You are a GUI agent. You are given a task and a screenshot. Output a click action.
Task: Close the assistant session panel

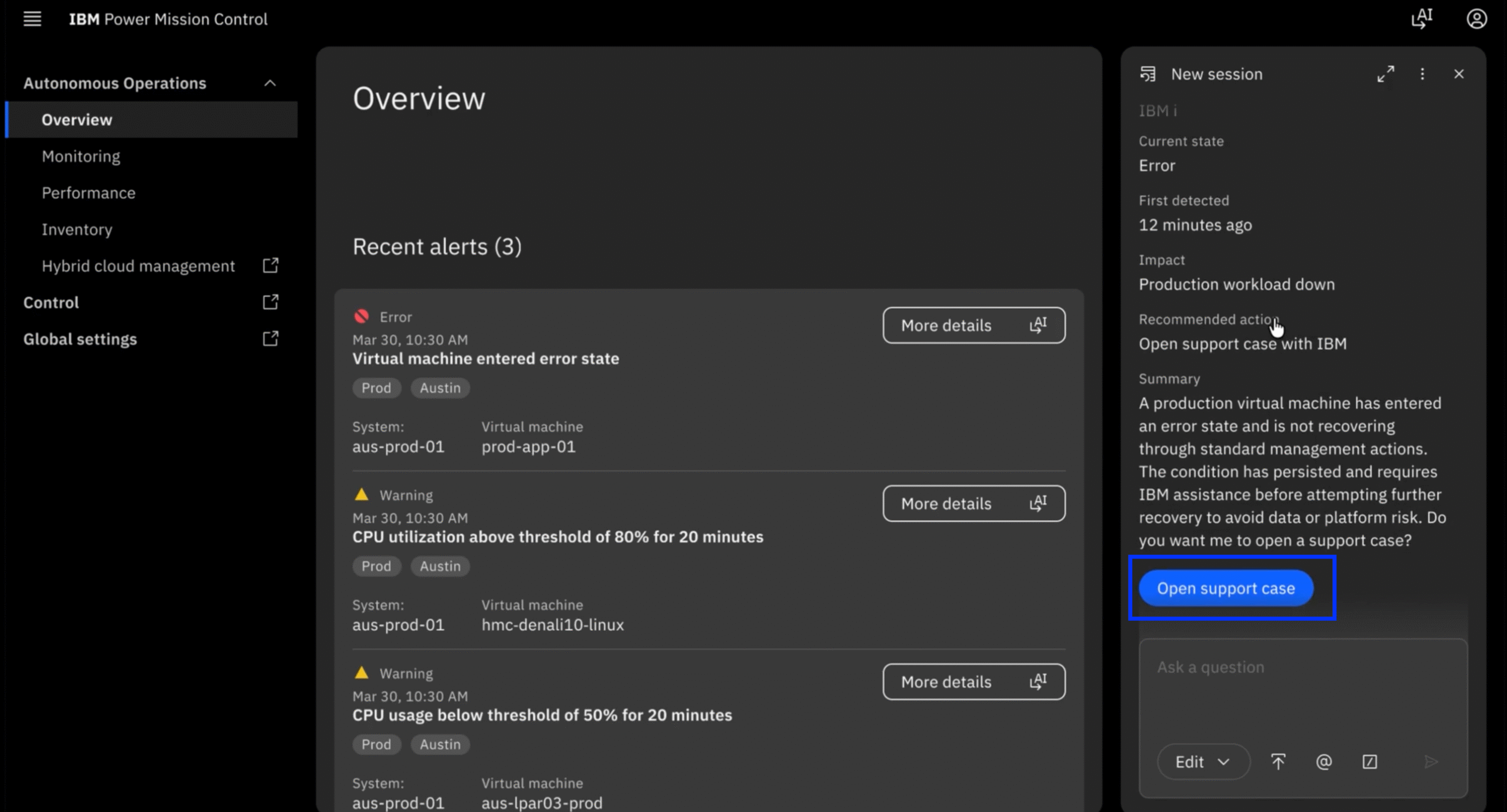click(x=1459, y=74)
